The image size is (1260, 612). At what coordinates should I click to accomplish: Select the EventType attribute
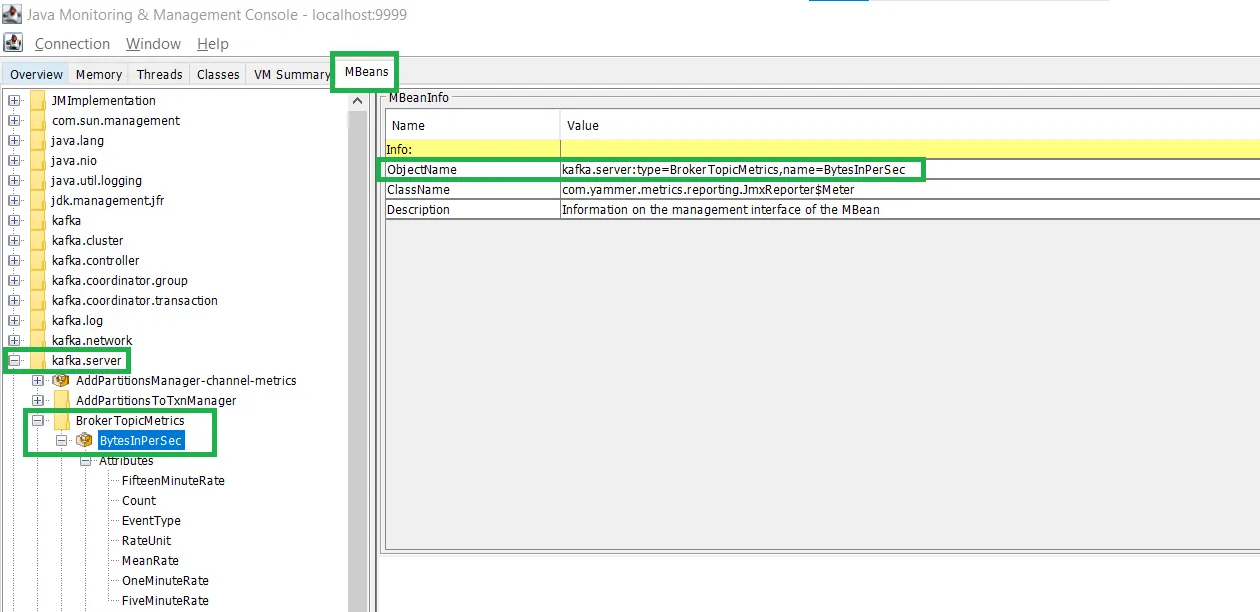click(x=151, y=521)
